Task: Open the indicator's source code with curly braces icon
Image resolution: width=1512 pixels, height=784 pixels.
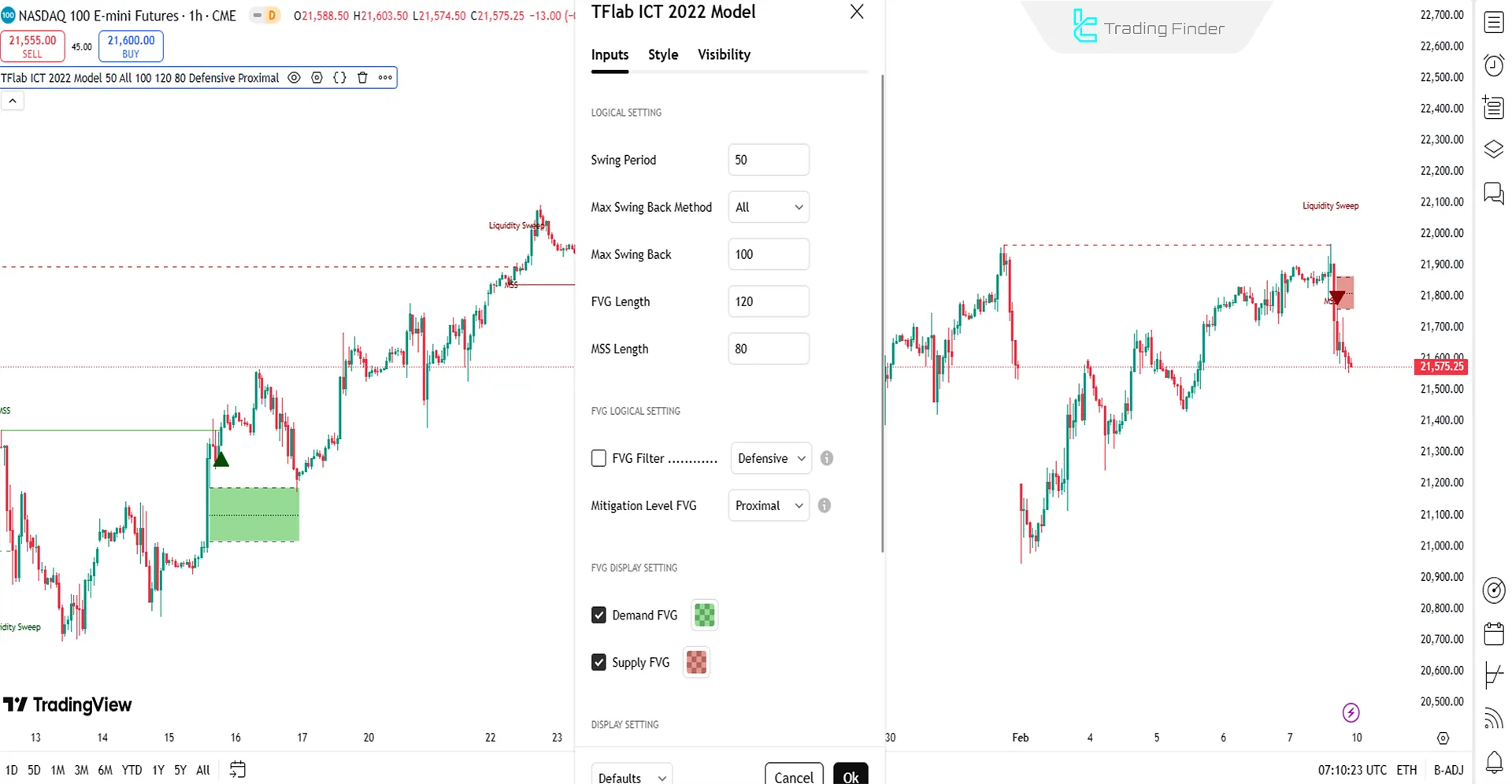Action: tap(339, 78)
